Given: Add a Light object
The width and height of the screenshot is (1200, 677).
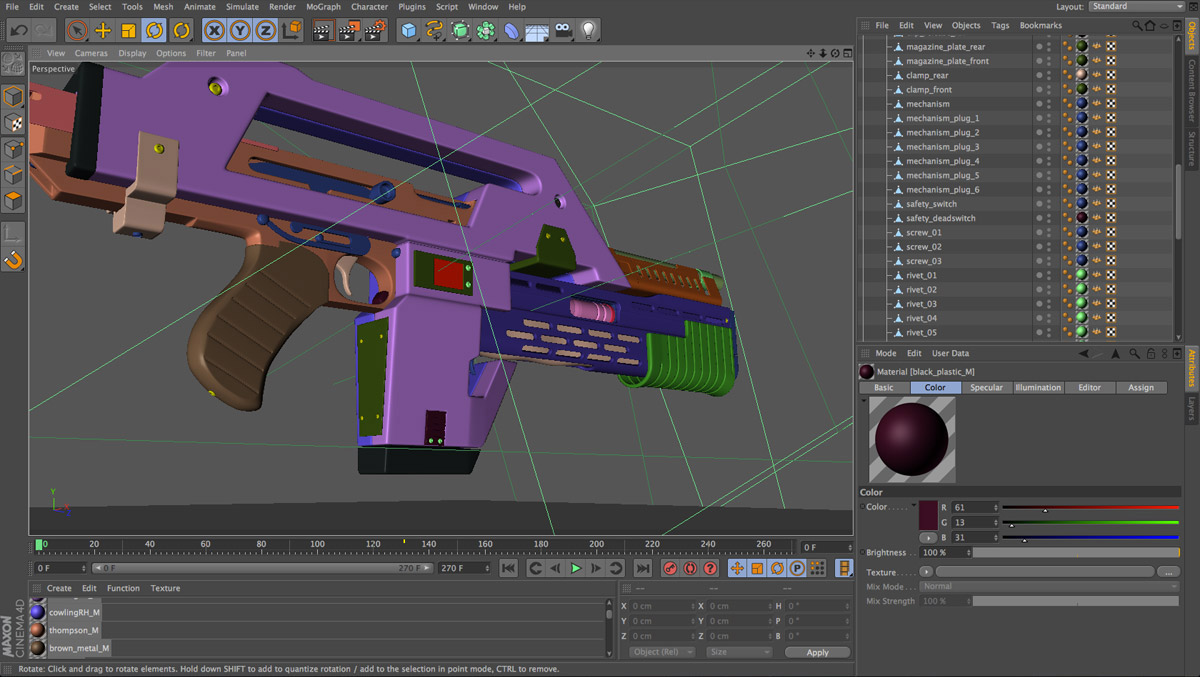Looking at the screenshot, I should click(x=589, y=31).
